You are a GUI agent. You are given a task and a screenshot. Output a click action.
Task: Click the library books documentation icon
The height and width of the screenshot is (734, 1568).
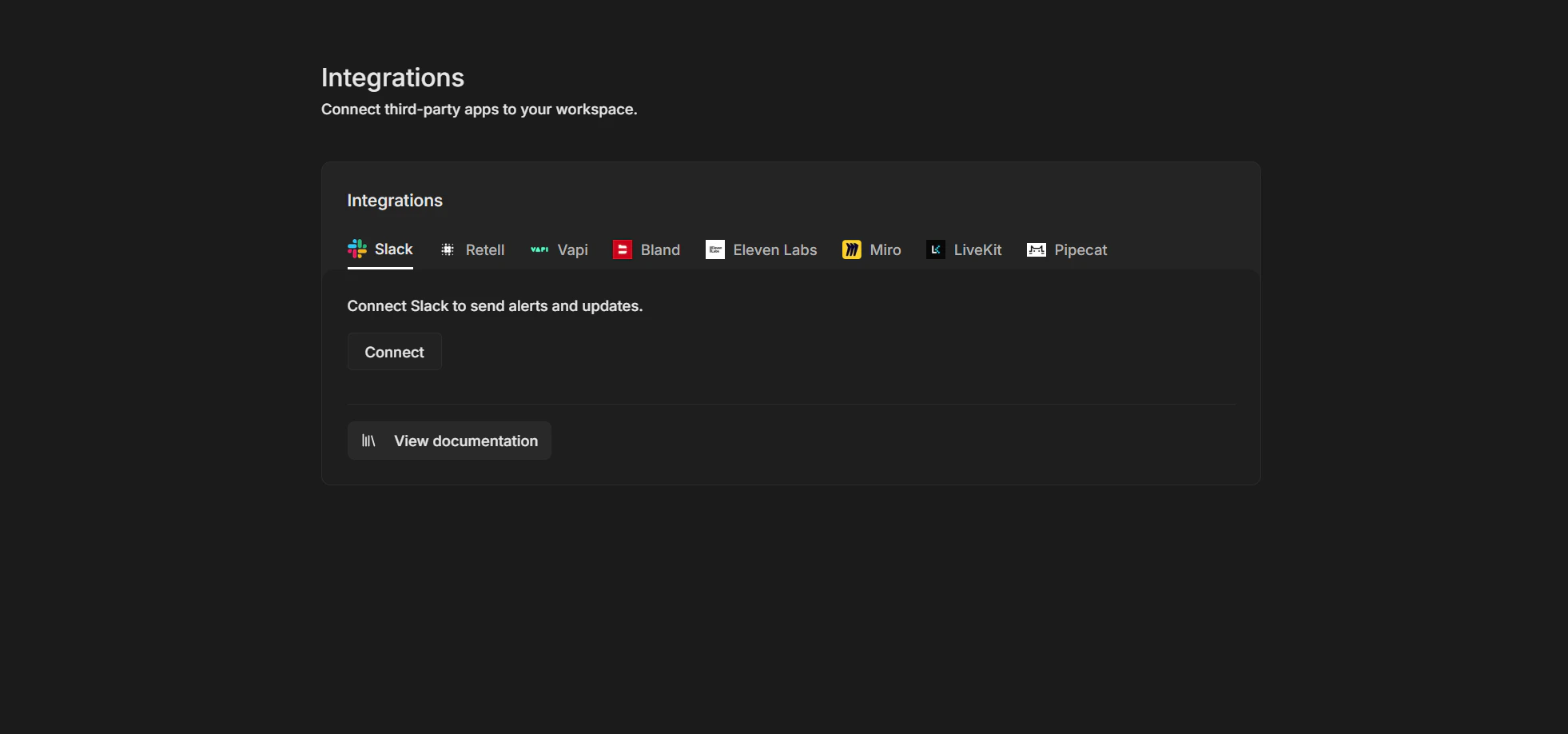[x=368, y=441]
